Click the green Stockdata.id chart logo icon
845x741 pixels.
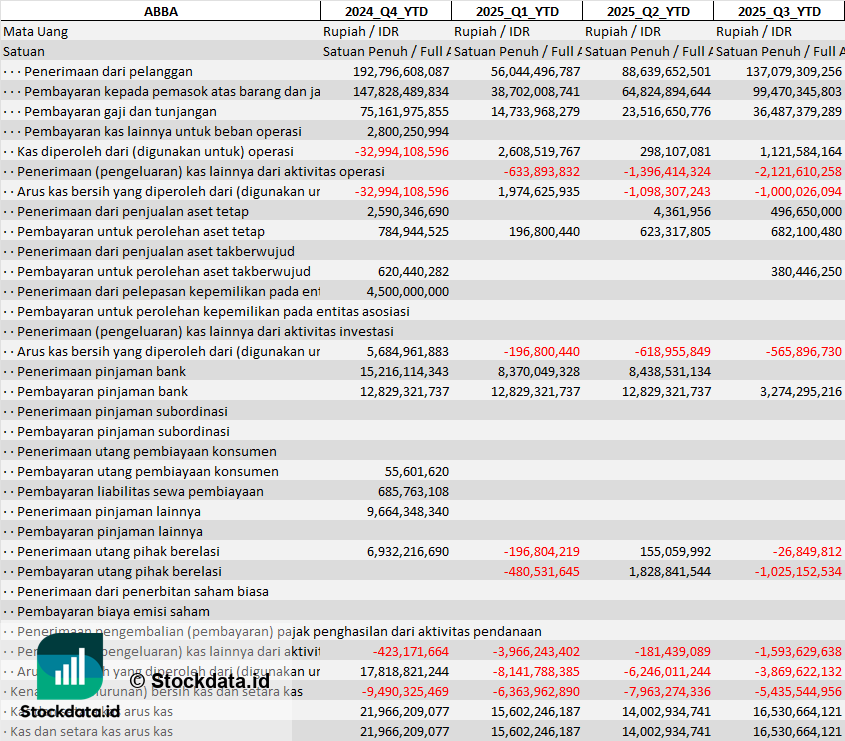[69, 666]
